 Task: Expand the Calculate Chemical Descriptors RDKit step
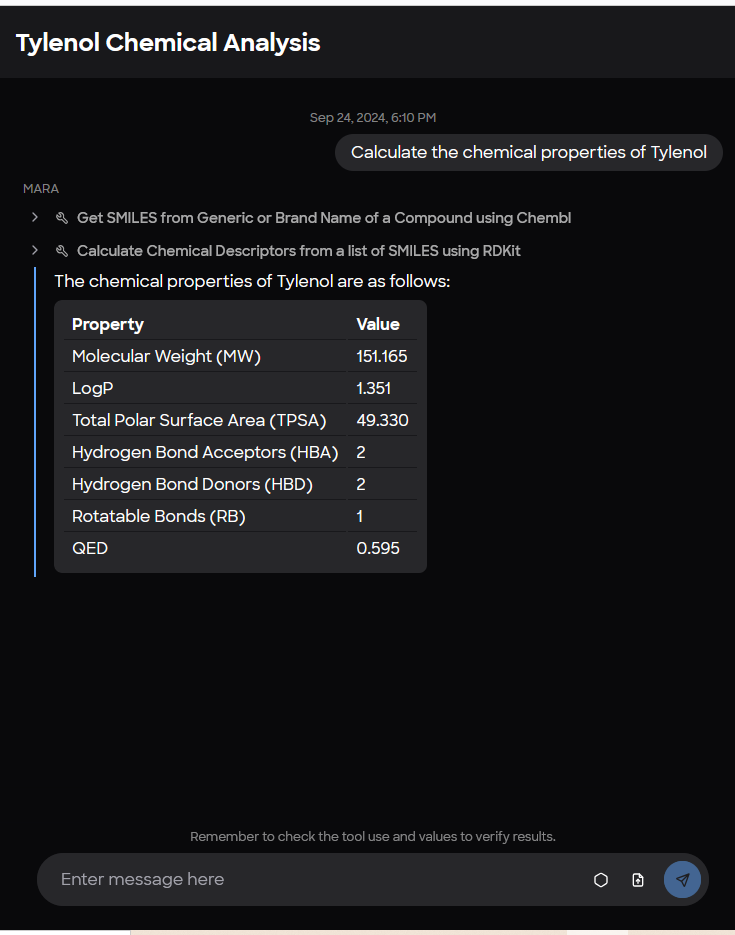click(x=34, y=250)
